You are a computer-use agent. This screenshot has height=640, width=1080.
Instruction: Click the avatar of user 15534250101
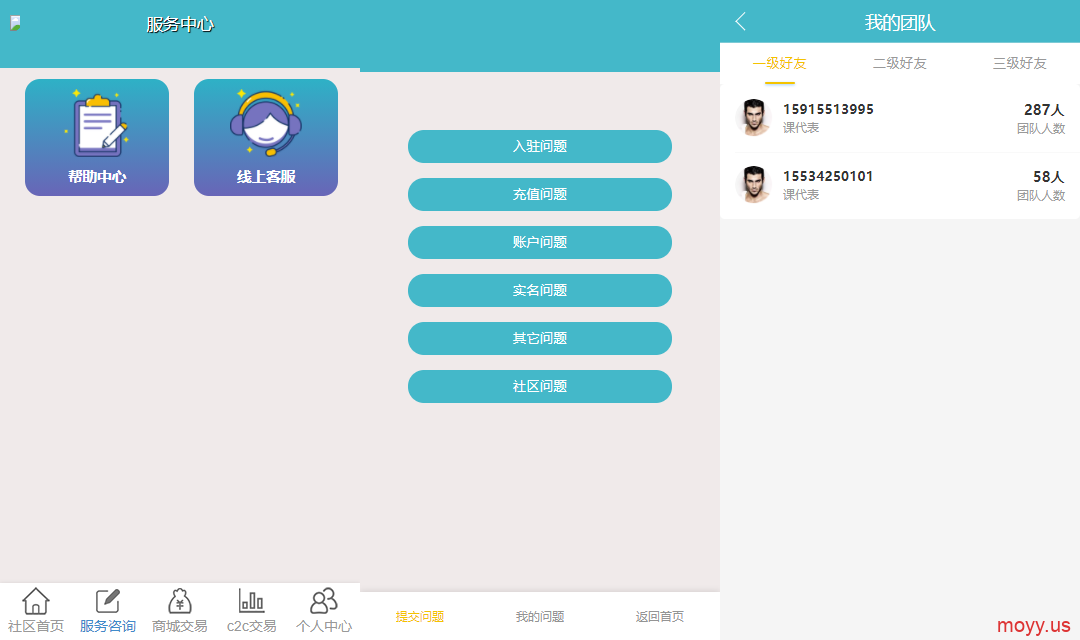point(754,185)
